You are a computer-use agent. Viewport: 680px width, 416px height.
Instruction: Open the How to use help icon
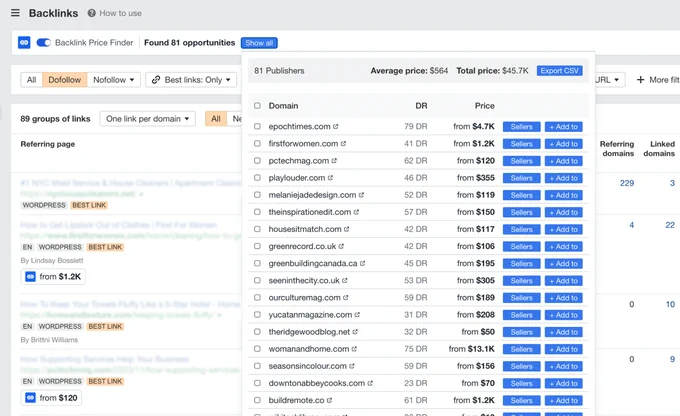point(92,13)
